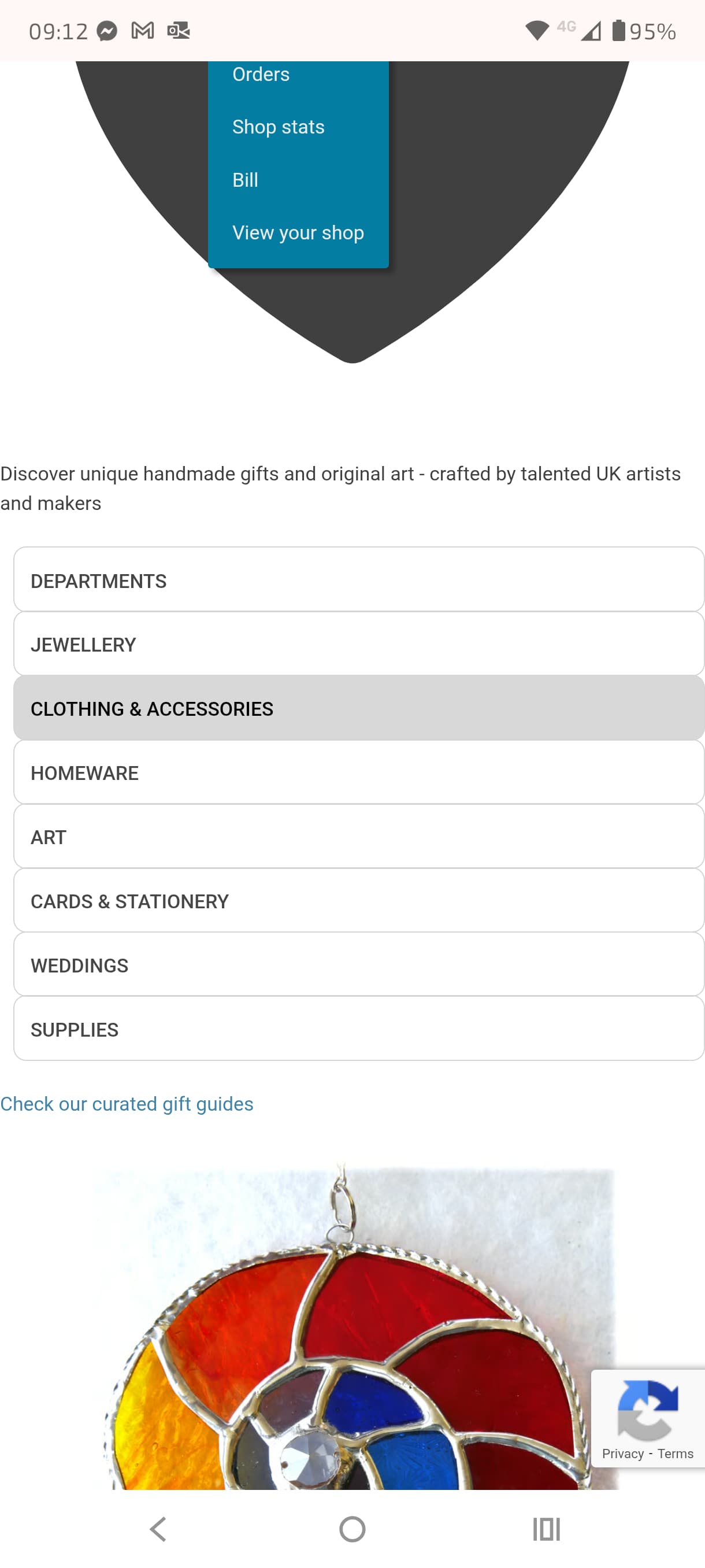
Task: Open the reCAPTCHA Privacy link
Action: (x=622, y=1454)
